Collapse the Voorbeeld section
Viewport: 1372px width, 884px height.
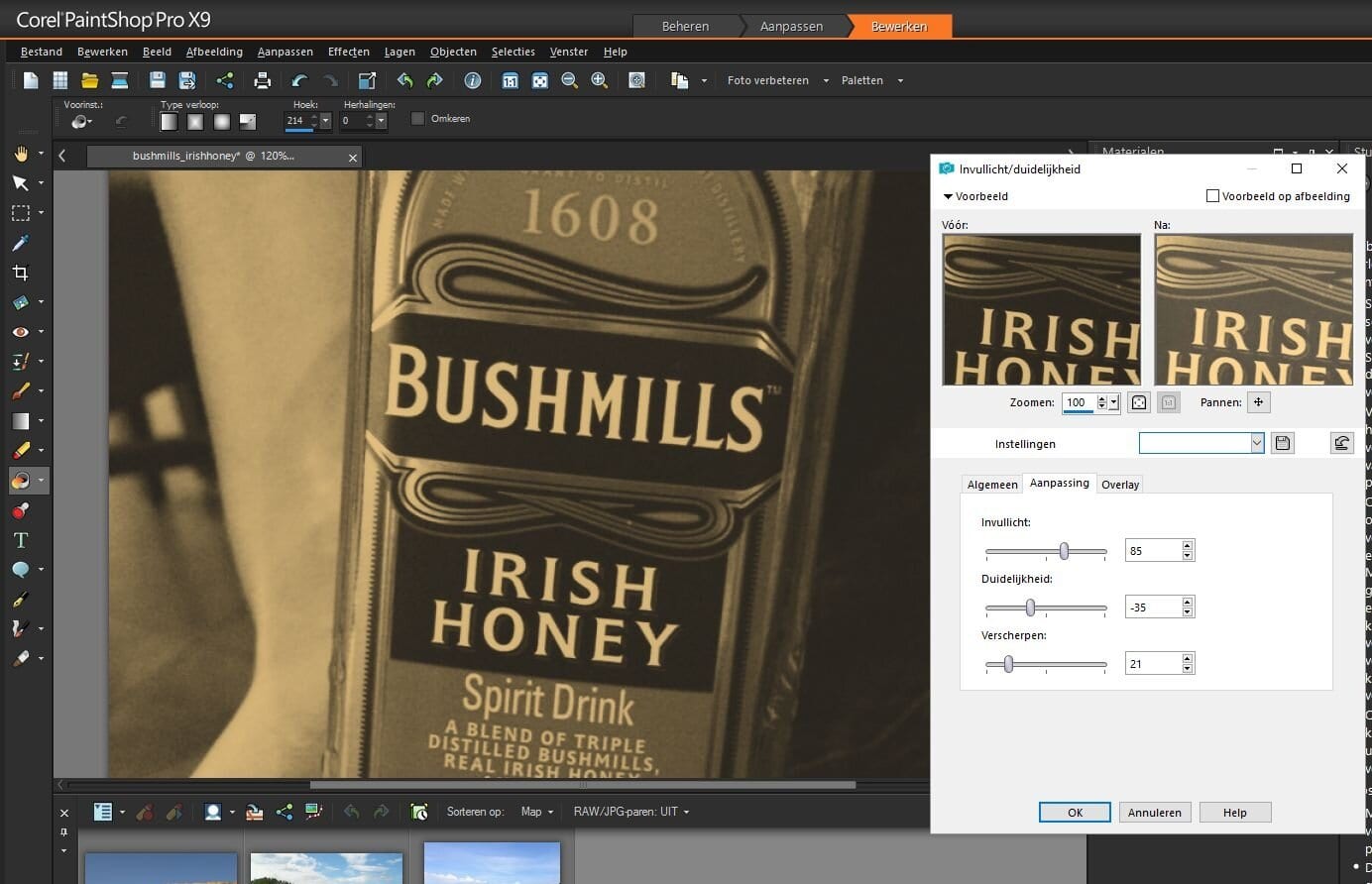coord(949,196)
